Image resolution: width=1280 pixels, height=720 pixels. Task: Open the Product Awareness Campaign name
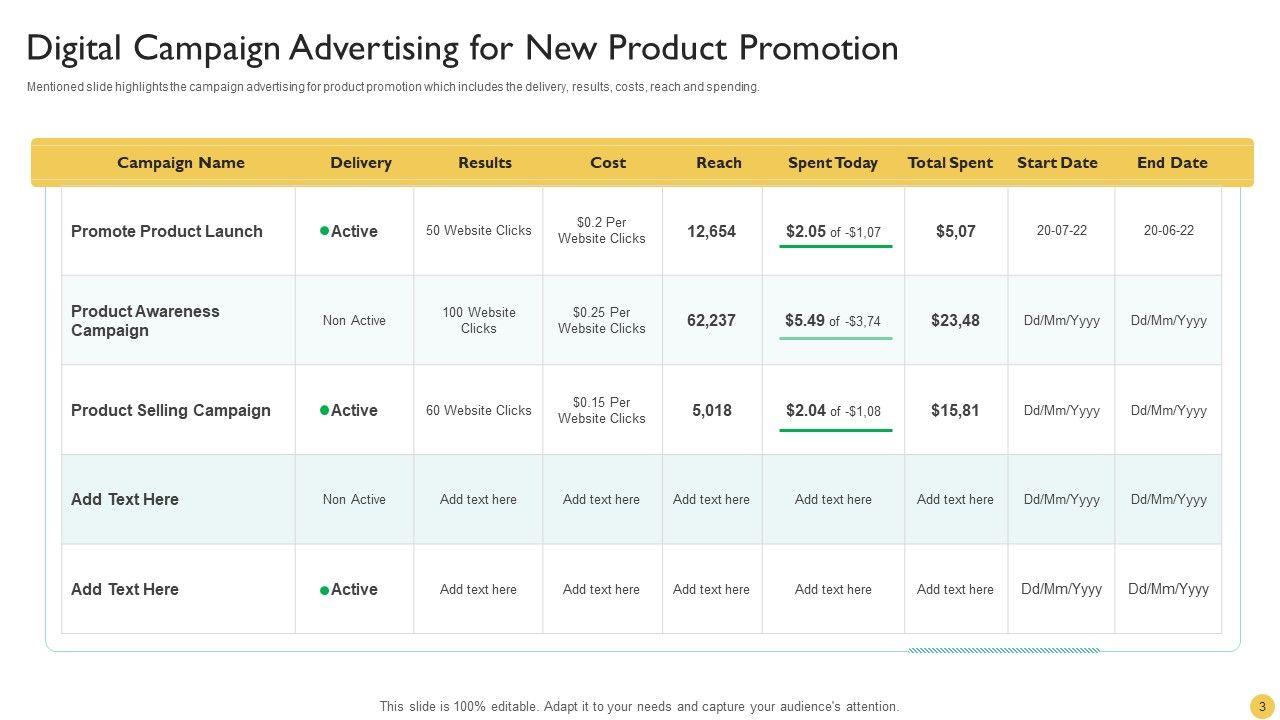point(145,321)
